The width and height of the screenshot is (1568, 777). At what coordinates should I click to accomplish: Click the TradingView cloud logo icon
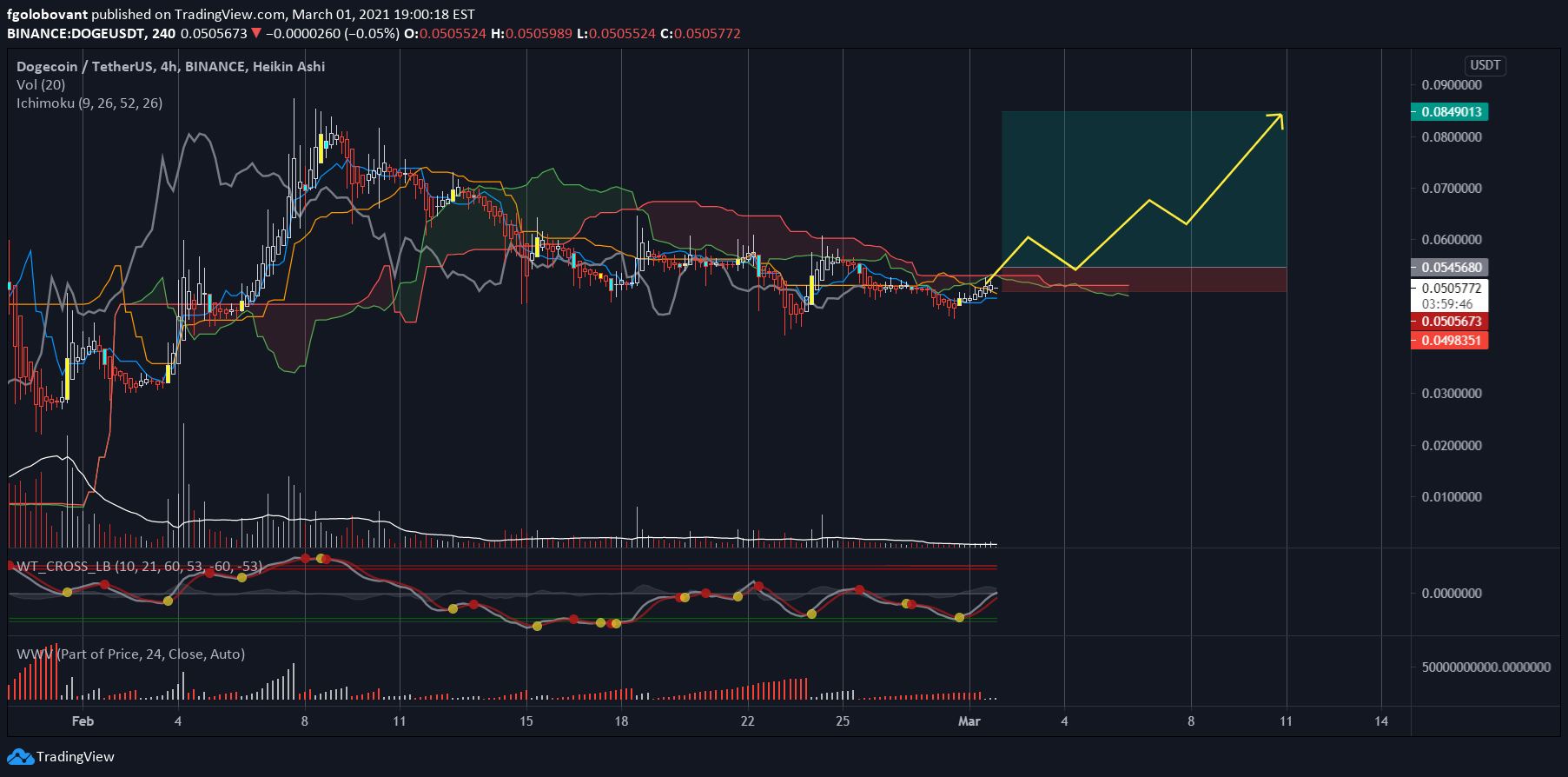pyautogui.click(x=20, y=757)
